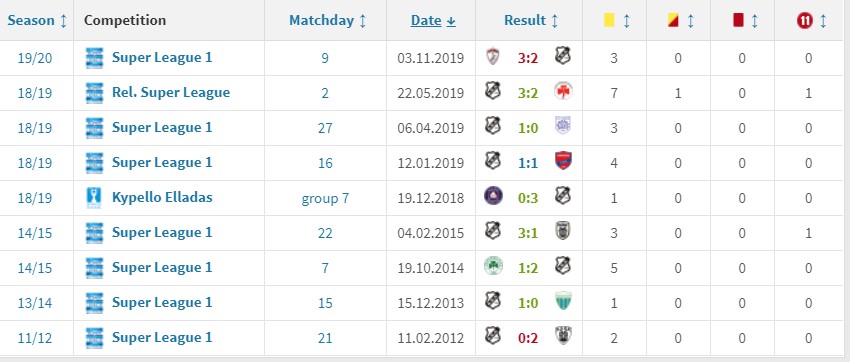
Task: Open matchday 27 link
Action: [x=325, y=128]
